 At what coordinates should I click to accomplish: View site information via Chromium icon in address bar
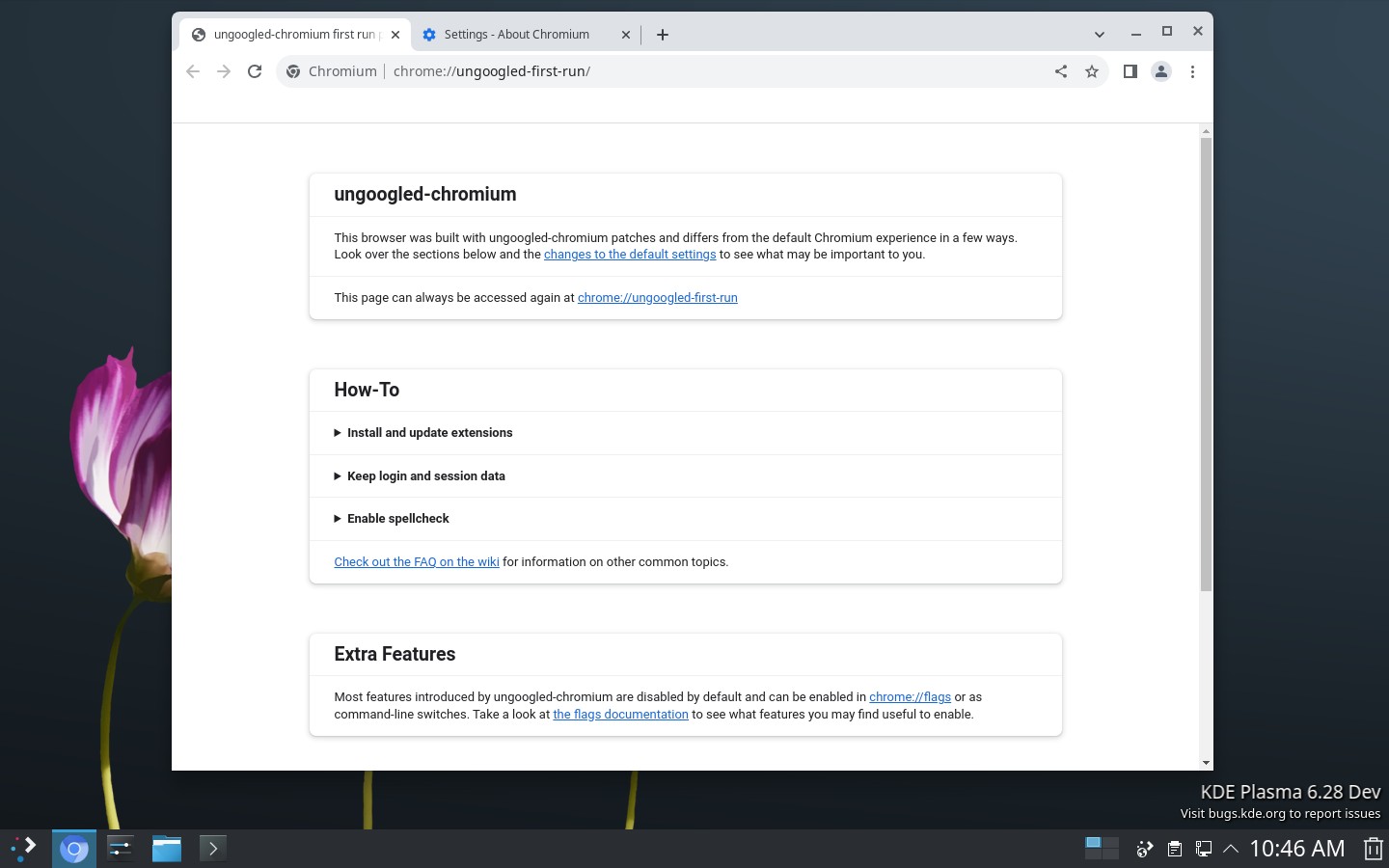(333, 71)
